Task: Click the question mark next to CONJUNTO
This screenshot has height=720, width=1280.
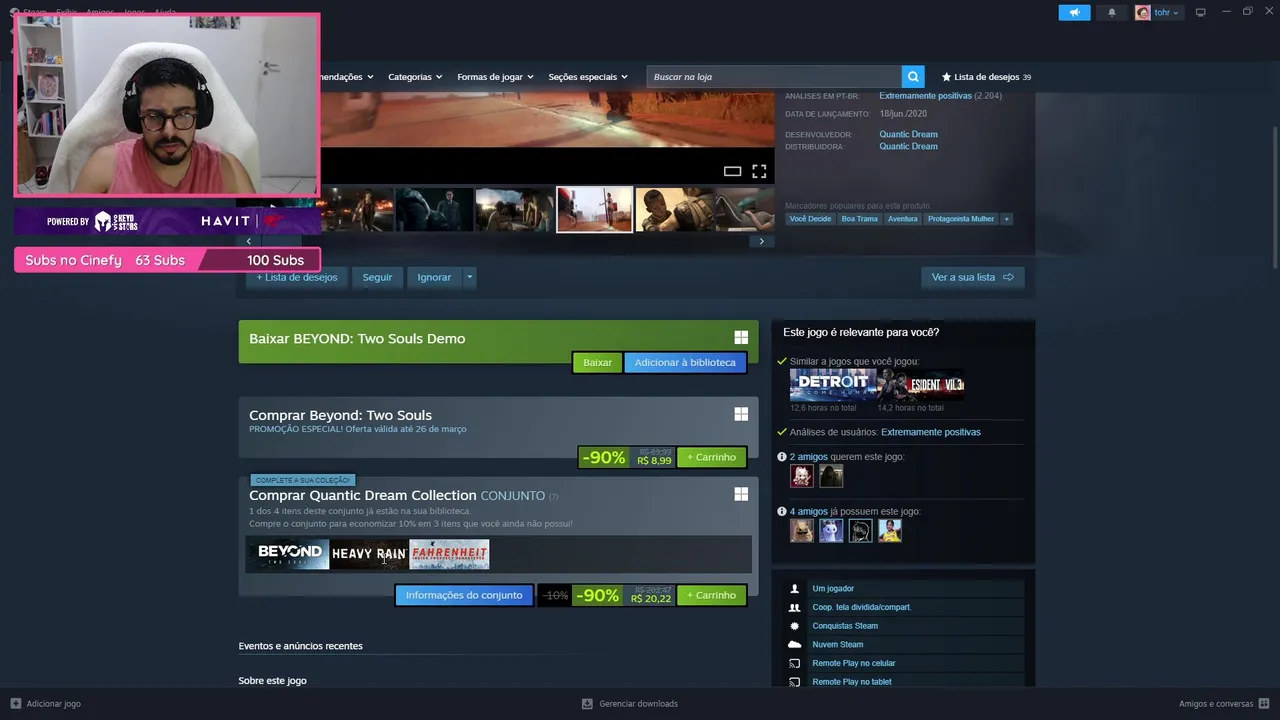Action: click(x=553, y=497)
